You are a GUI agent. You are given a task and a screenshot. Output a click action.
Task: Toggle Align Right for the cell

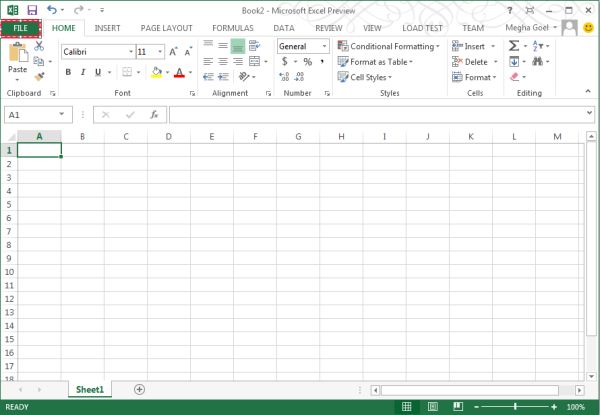[238, 61]
